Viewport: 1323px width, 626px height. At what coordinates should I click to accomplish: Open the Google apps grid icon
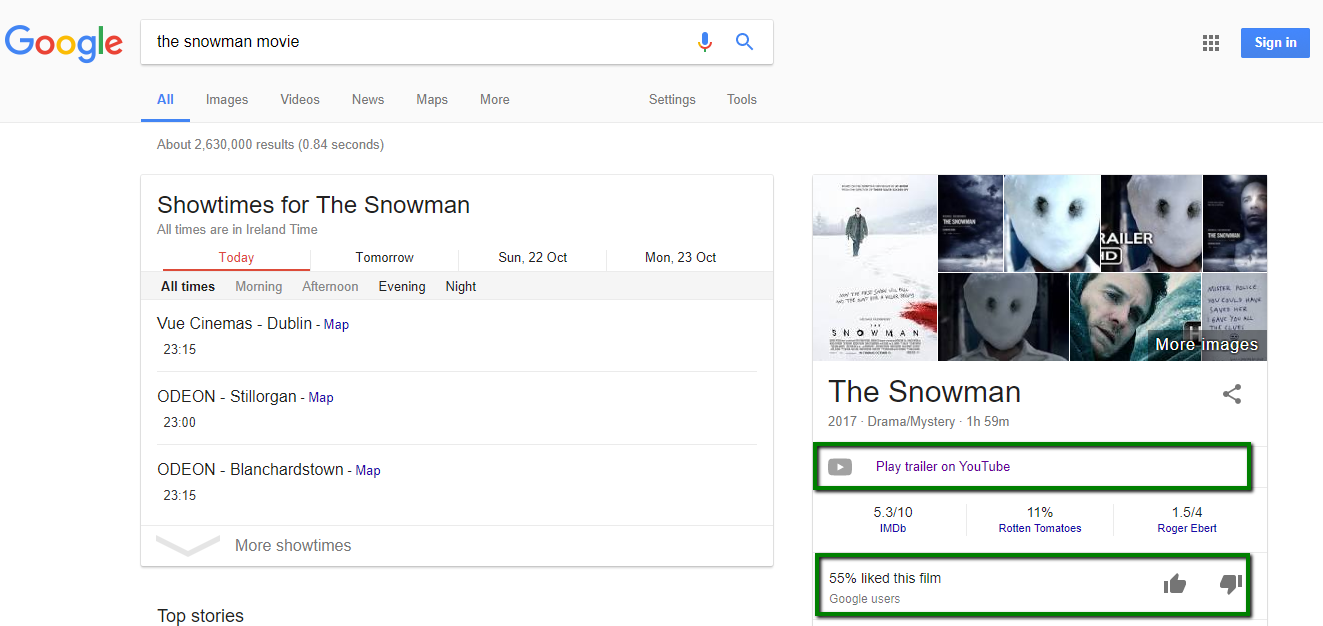[1211, 42]
